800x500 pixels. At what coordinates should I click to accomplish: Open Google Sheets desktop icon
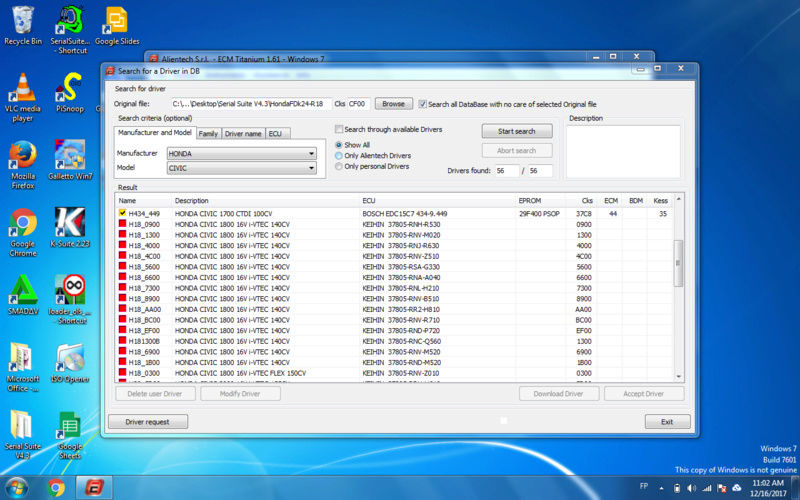pos(70,435)
